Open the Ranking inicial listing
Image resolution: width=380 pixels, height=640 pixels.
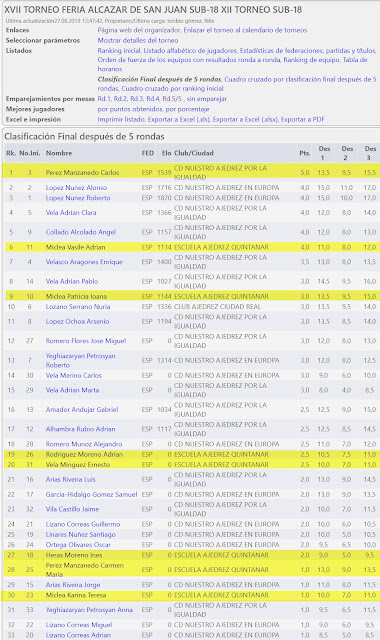point(119,51)
